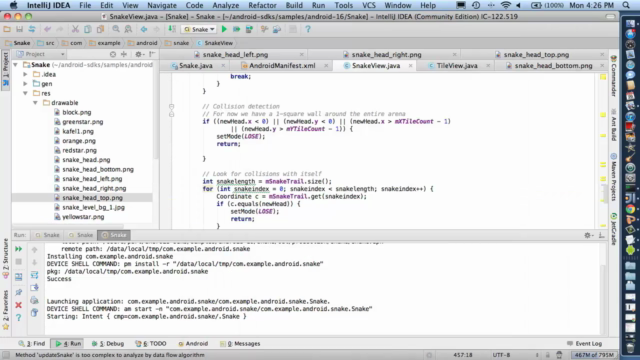
Task: Open the Refactor menu
Action: click(262, 5)
